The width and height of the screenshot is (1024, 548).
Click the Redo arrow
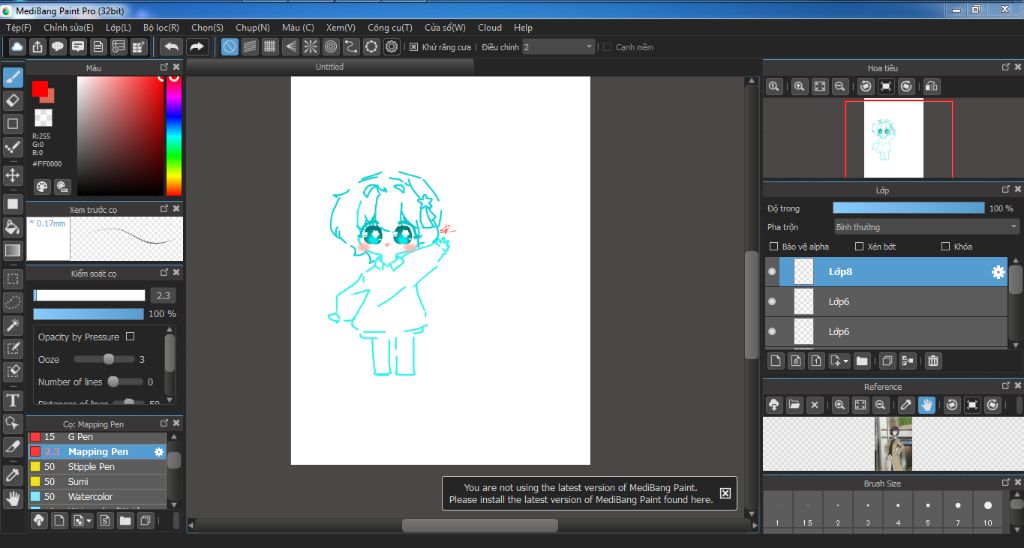(x=196, y=46)
